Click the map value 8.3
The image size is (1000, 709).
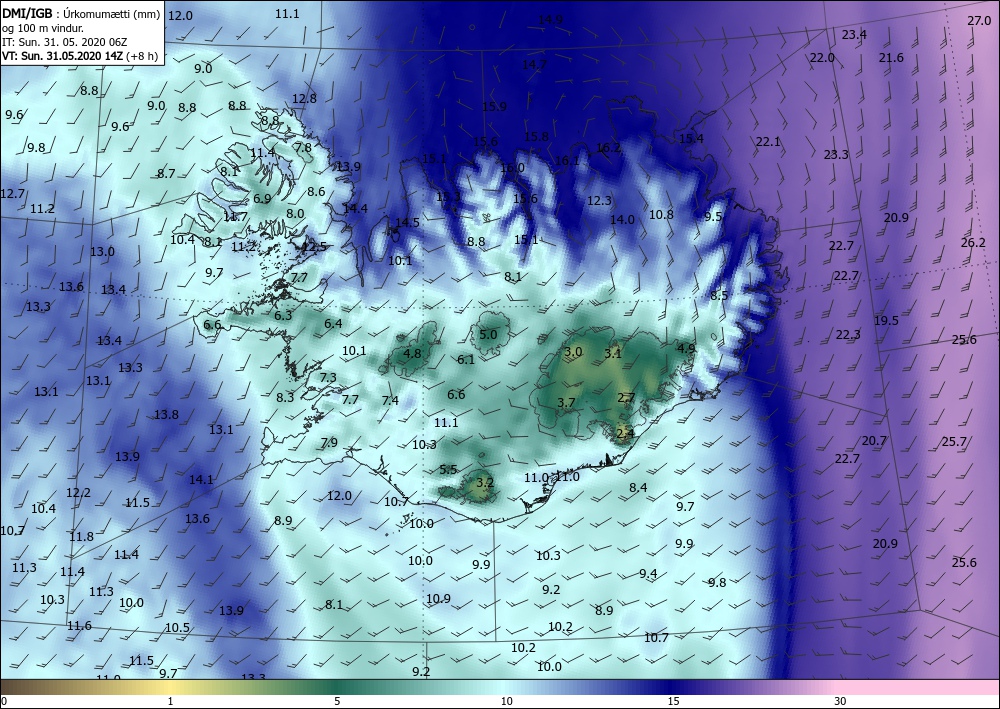285,397
